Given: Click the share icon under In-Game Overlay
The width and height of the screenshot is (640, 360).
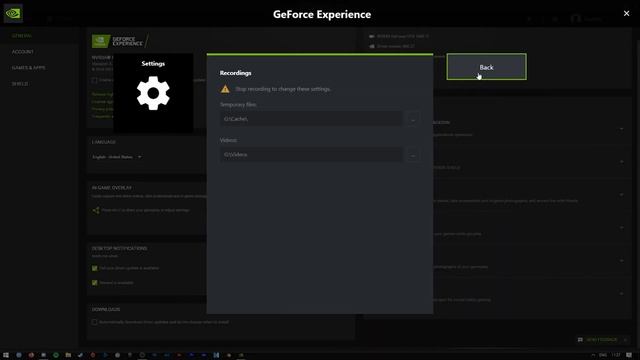Looking at the screenshot, I should (x=96, y=210).
